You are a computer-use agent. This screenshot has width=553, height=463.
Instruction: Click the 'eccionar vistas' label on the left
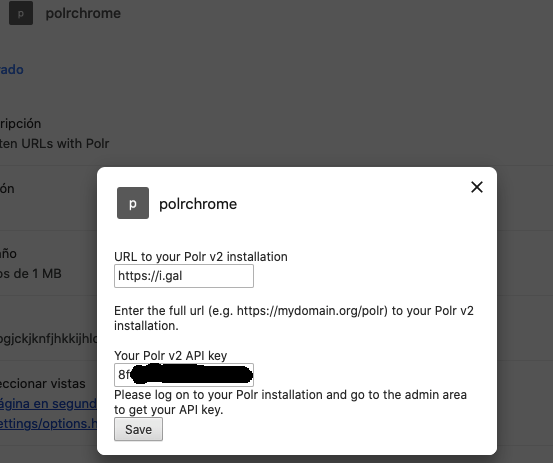[43, 384]
